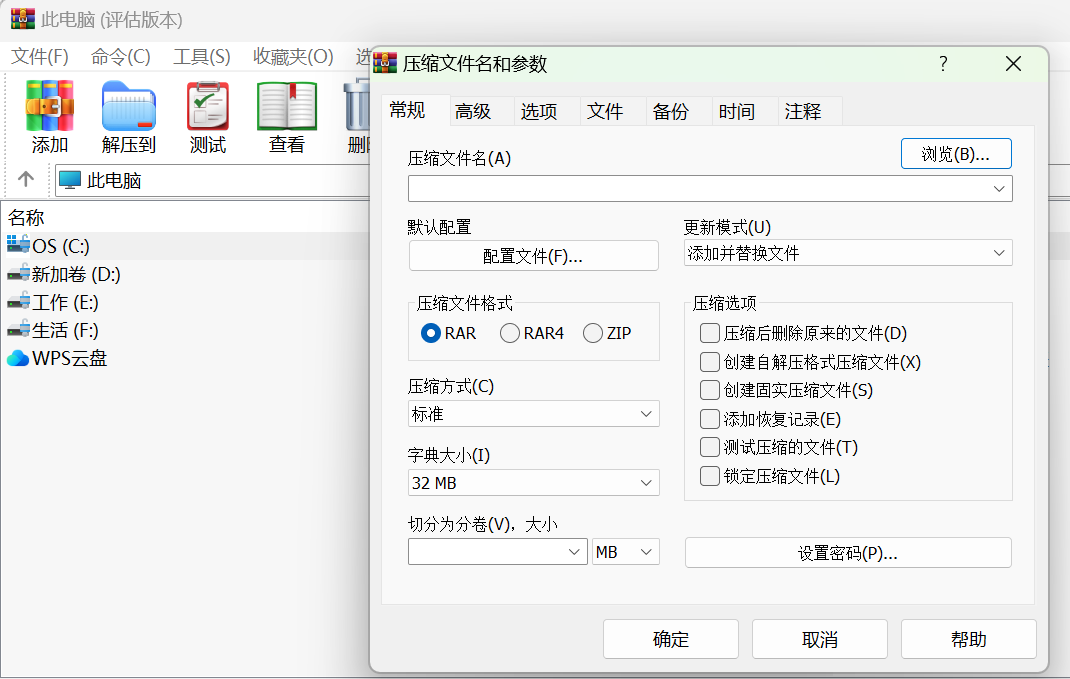The width and height of the screenshot is (1070, 679).
Task: Select the ZIP archive format radio button
Action: (593, 334)
